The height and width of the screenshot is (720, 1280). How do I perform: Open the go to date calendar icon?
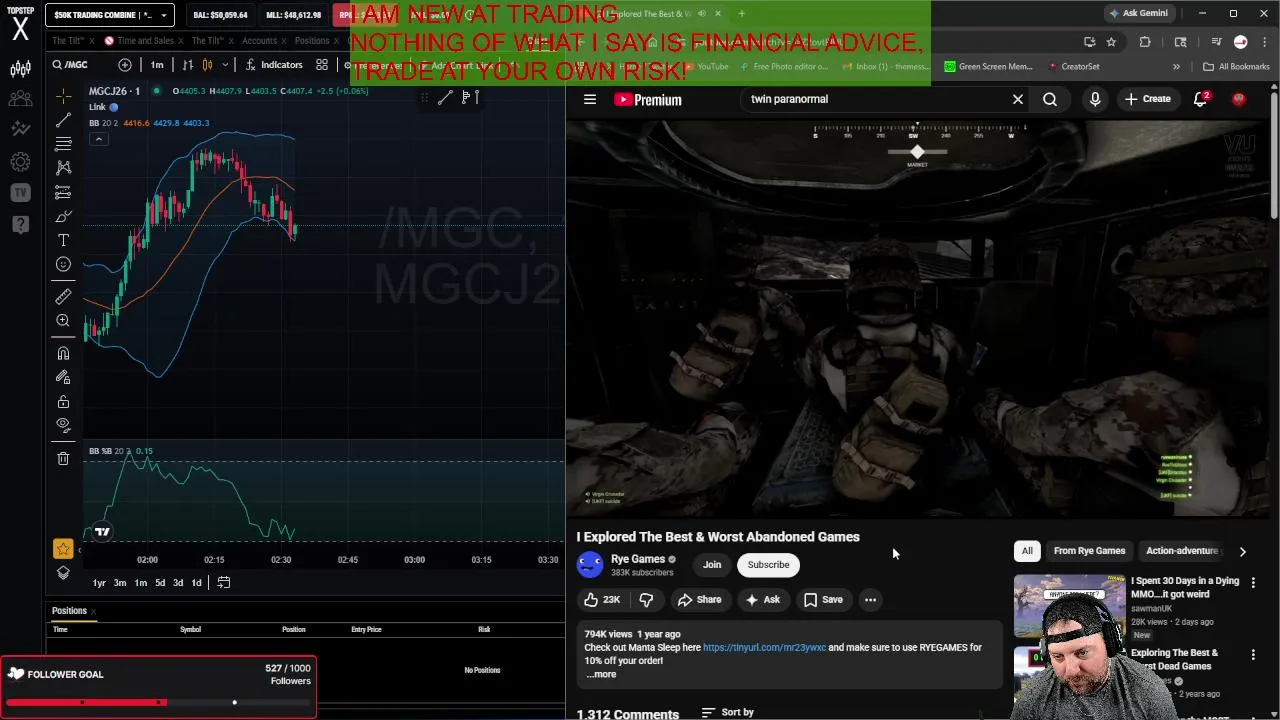(x=224, y=583)
